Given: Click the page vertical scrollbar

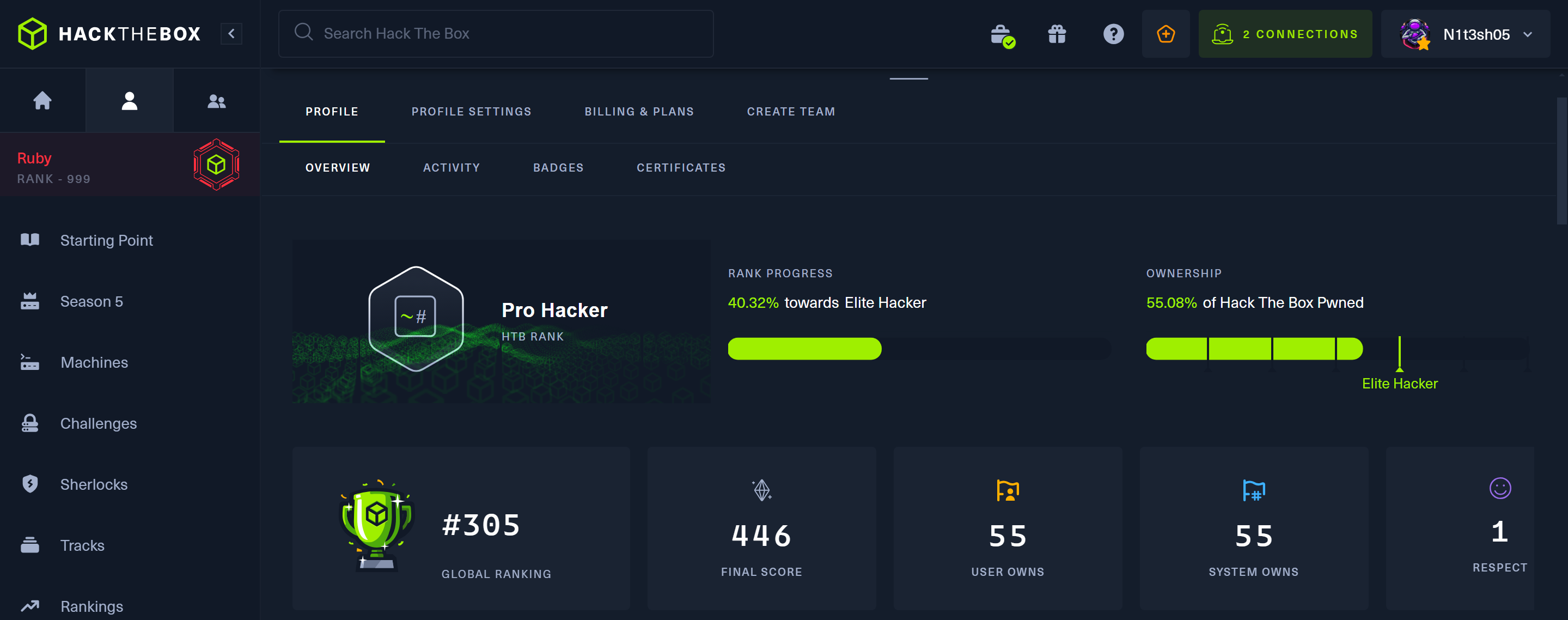Looking at the screenshot, I should pyautogui.click(x=1562, y=161).
